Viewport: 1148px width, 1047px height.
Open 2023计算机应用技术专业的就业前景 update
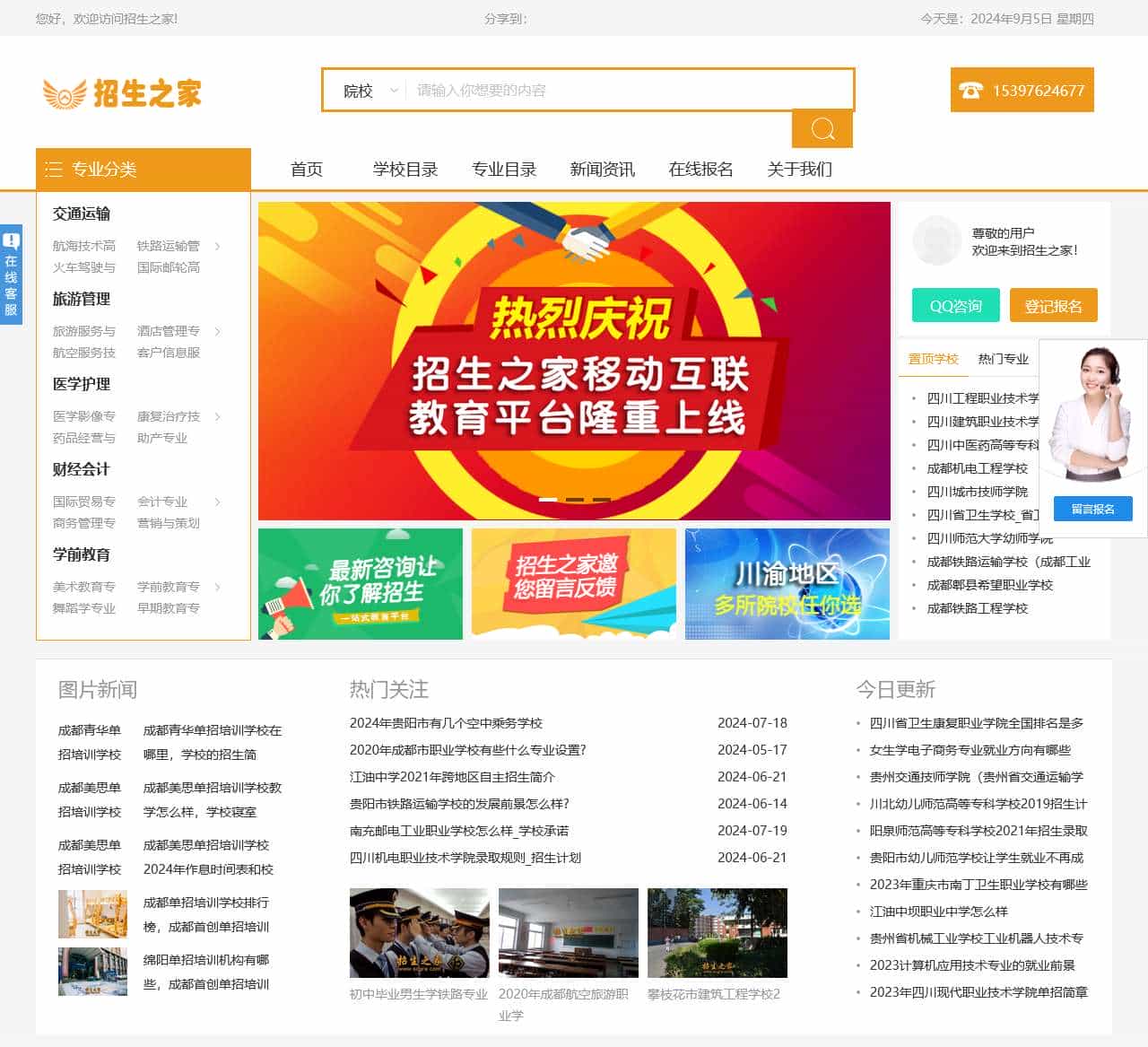pyautogui.click(x=972, y=965)
